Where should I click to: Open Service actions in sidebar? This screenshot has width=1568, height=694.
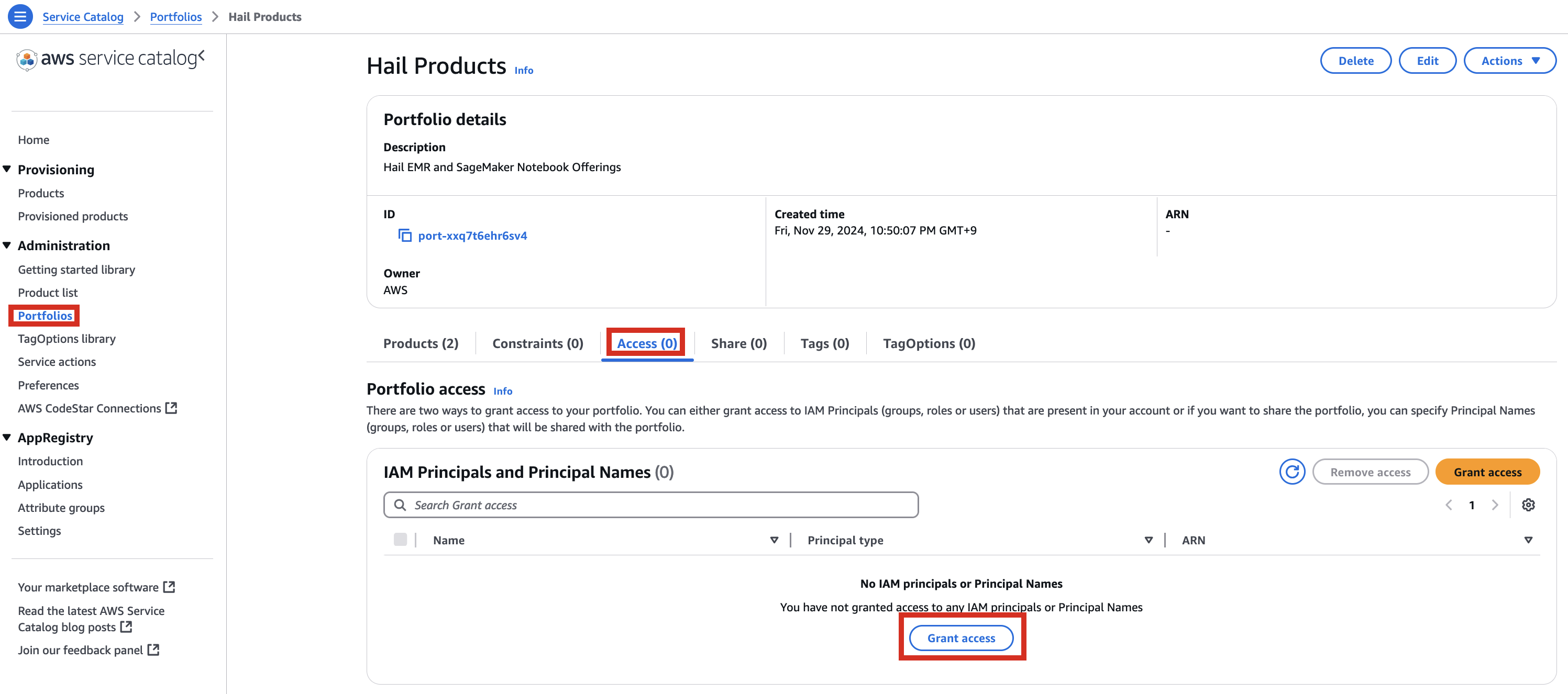point(57,362)
